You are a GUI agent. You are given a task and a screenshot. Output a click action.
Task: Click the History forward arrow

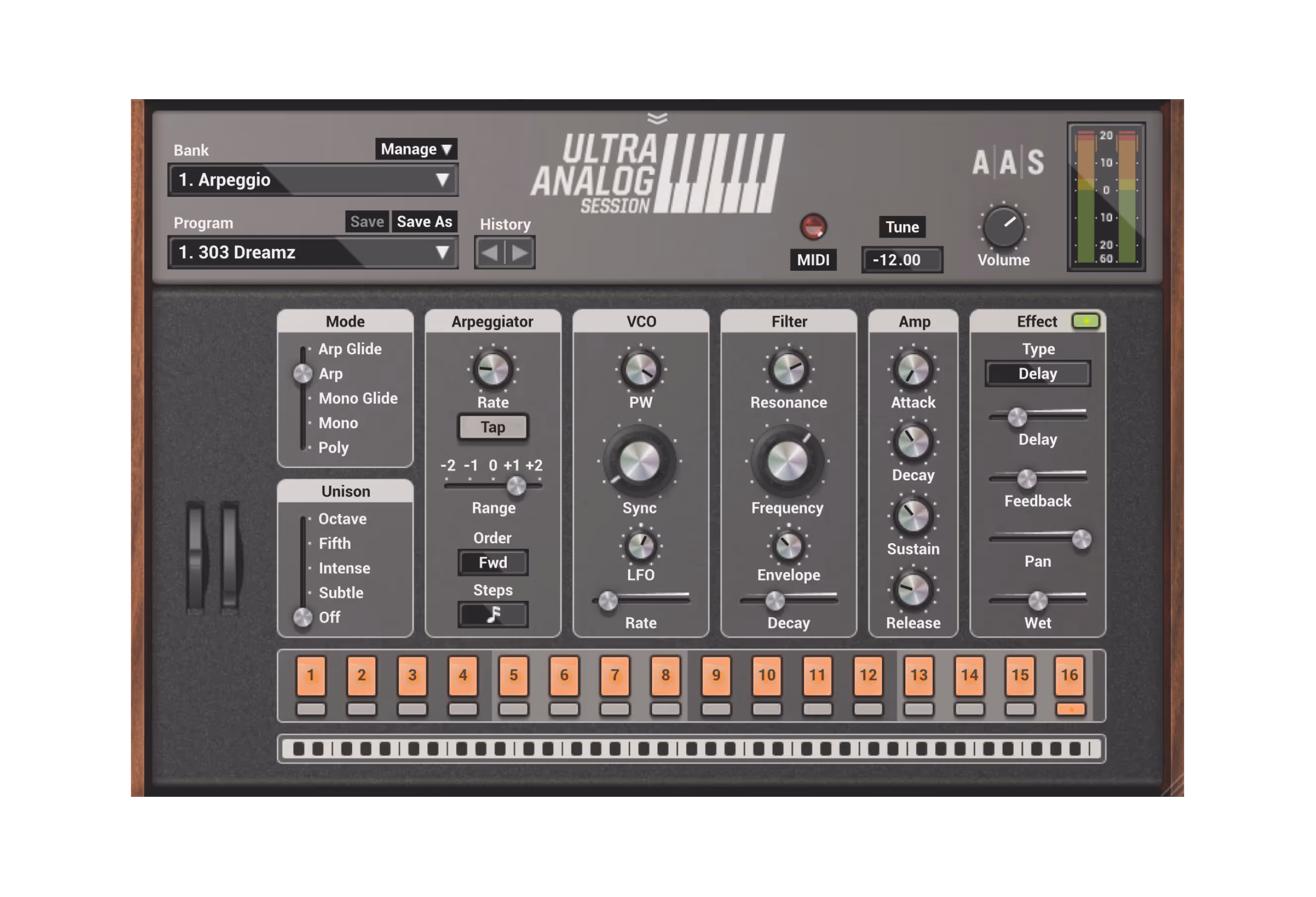click(x=520, y=253)
